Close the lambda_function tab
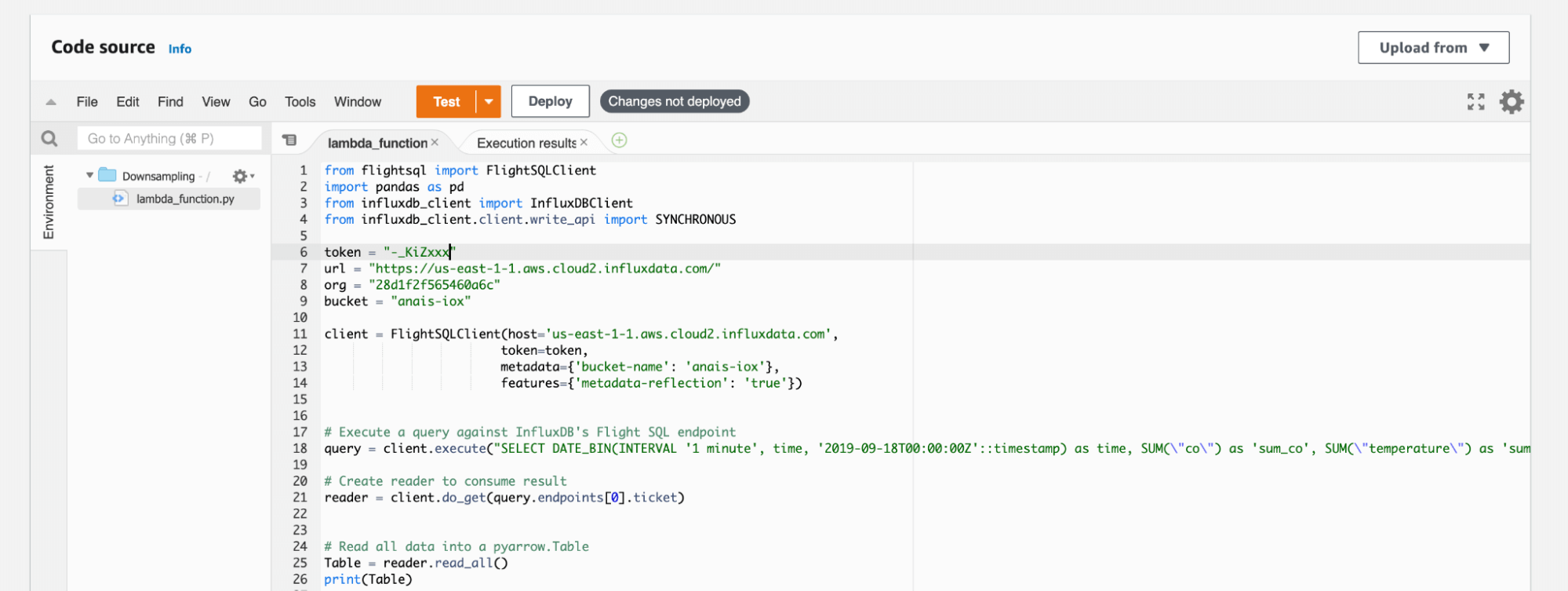 pos(435,142)
